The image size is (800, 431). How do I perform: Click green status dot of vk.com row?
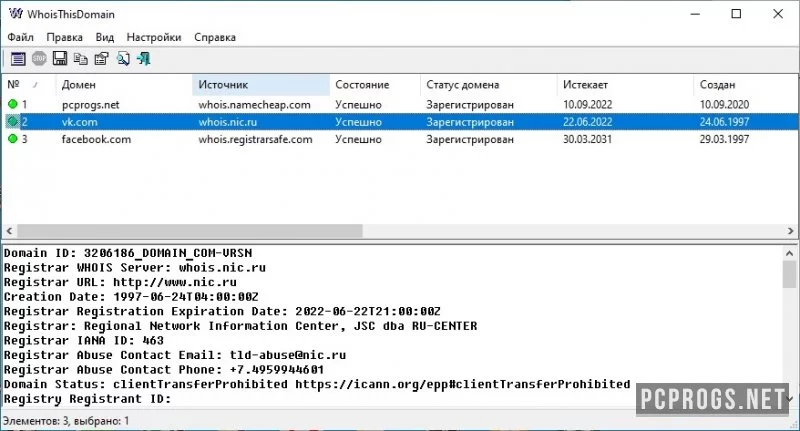pyautogui.click(x=13, y=121)
